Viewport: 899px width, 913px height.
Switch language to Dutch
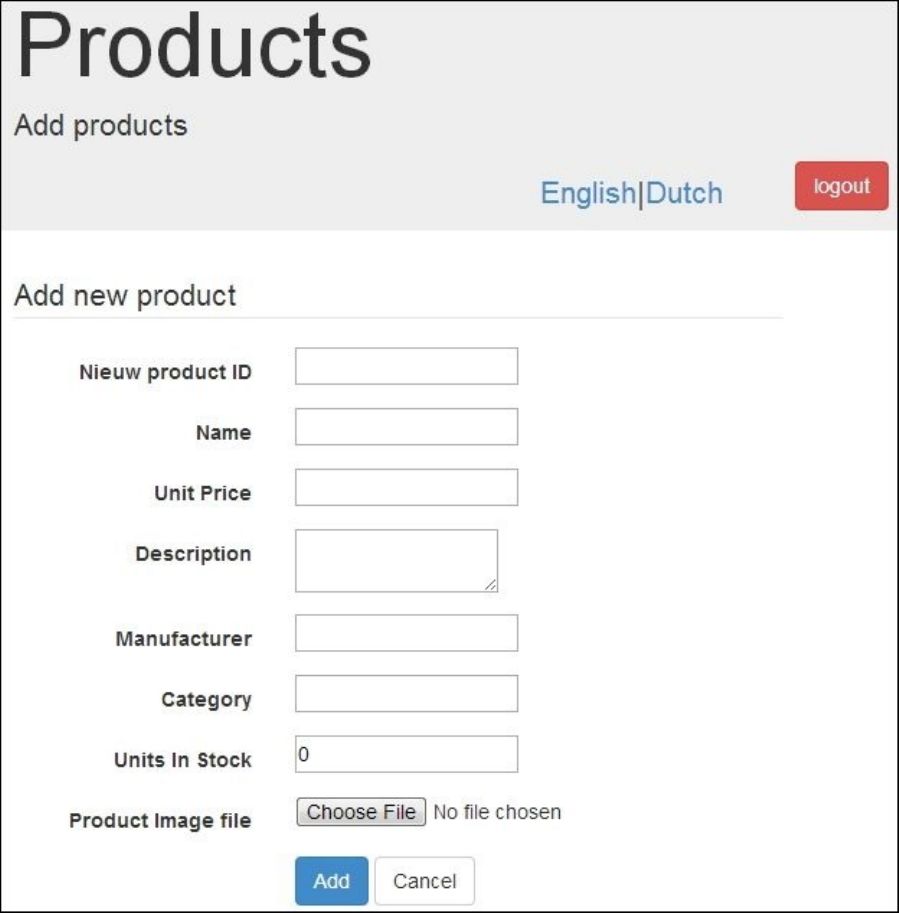click(684, 193)
